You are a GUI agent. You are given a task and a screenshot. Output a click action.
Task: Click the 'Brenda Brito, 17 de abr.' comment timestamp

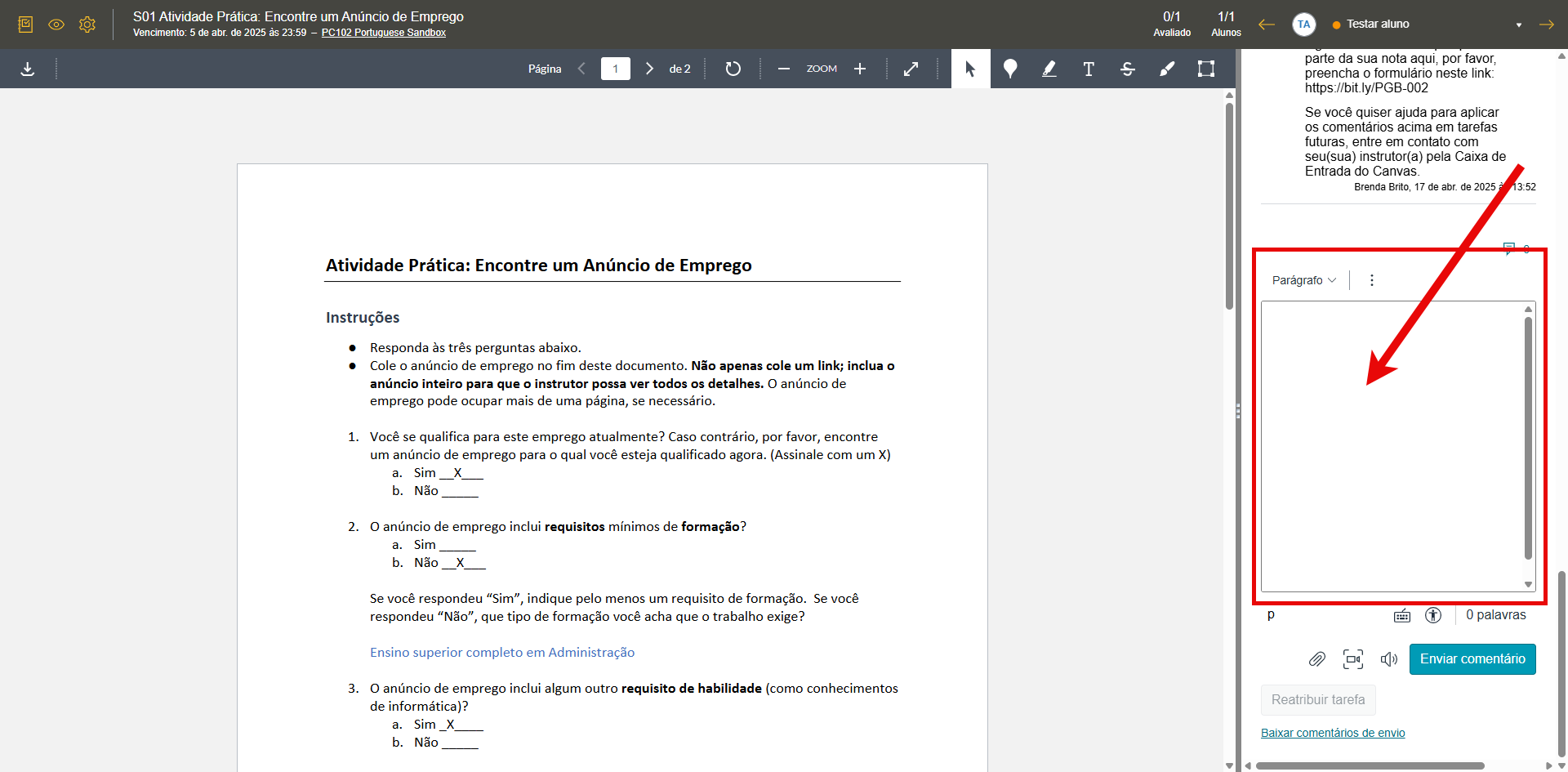1445,187
